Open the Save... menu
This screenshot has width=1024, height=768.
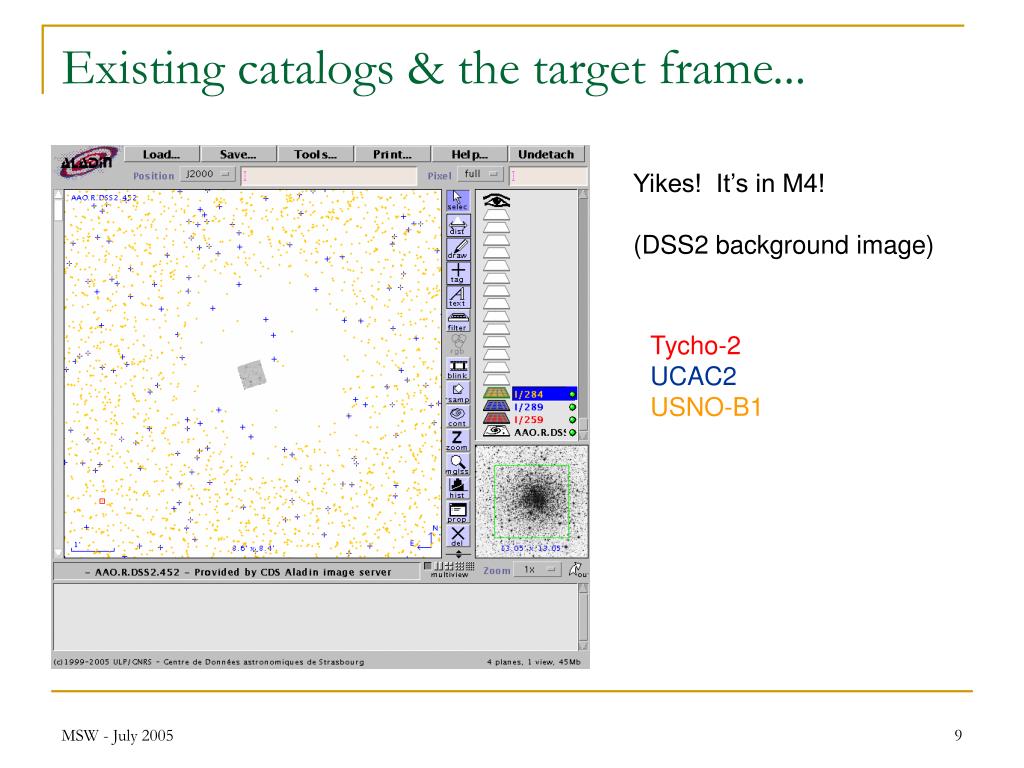click(238, 154)
